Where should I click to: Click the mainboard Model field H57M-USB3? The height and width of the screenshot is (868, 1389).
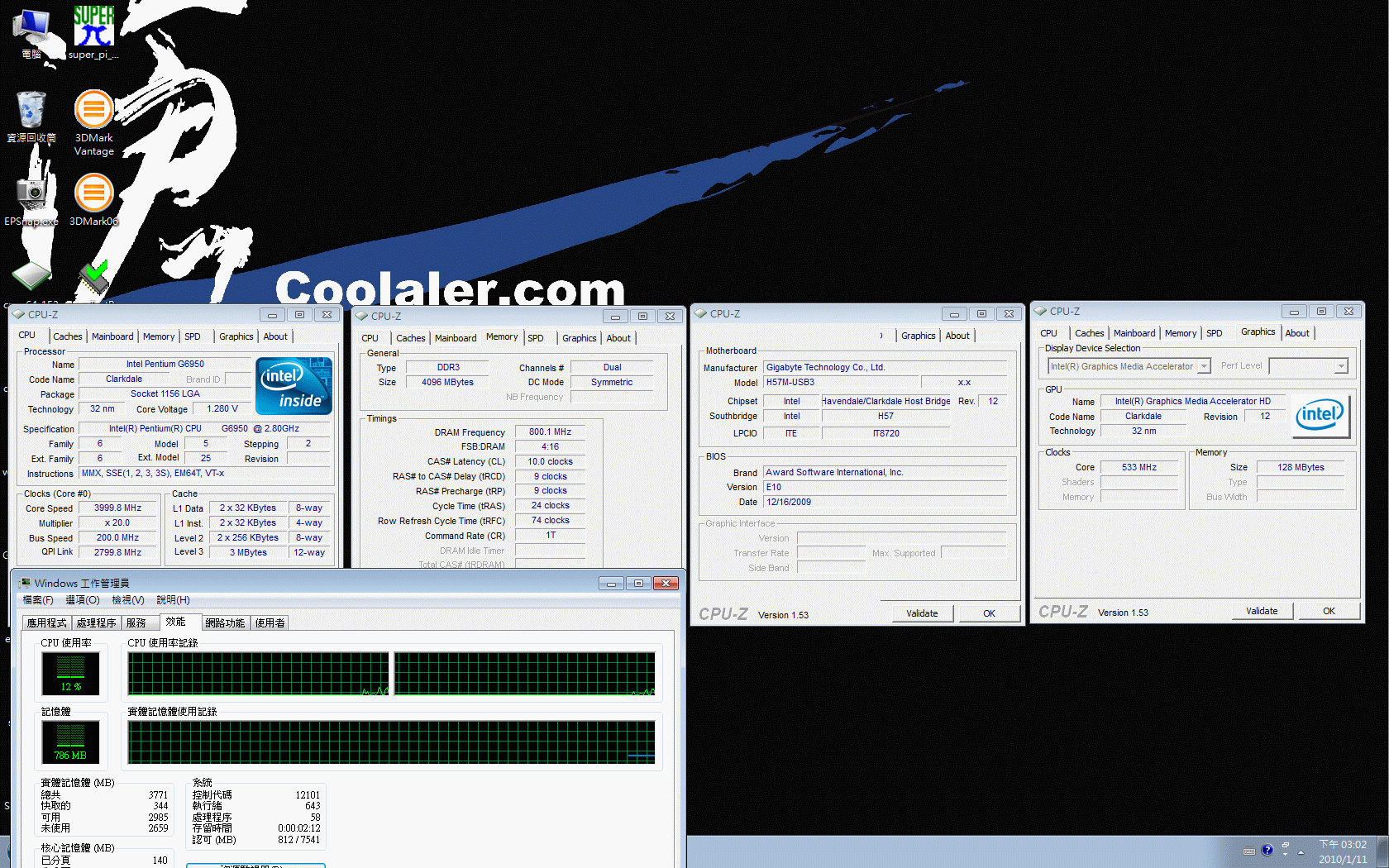click(x=840, y=382)
